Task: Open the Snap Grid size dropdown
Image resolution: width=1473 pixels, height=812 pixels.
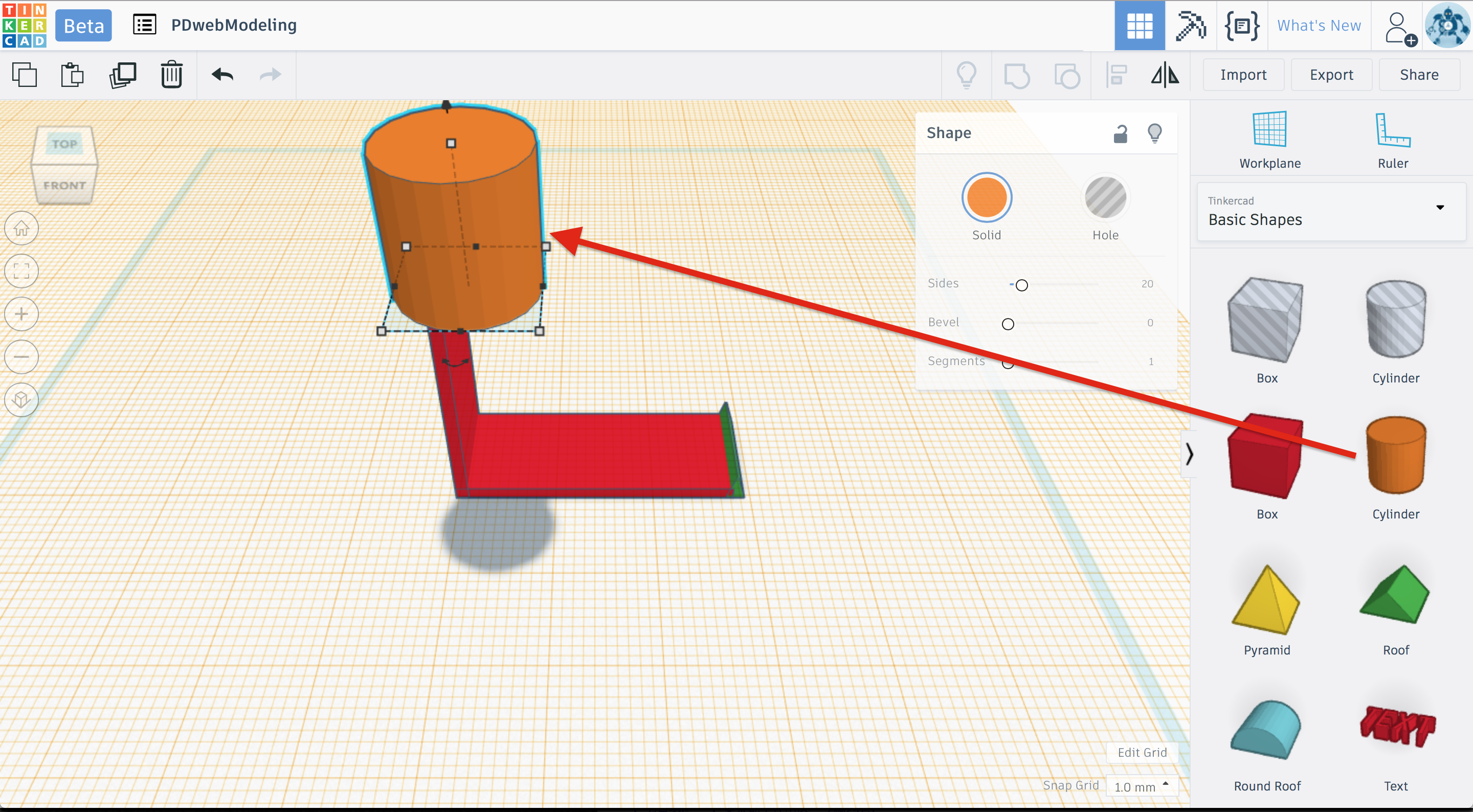Action: click(1142, 786)
